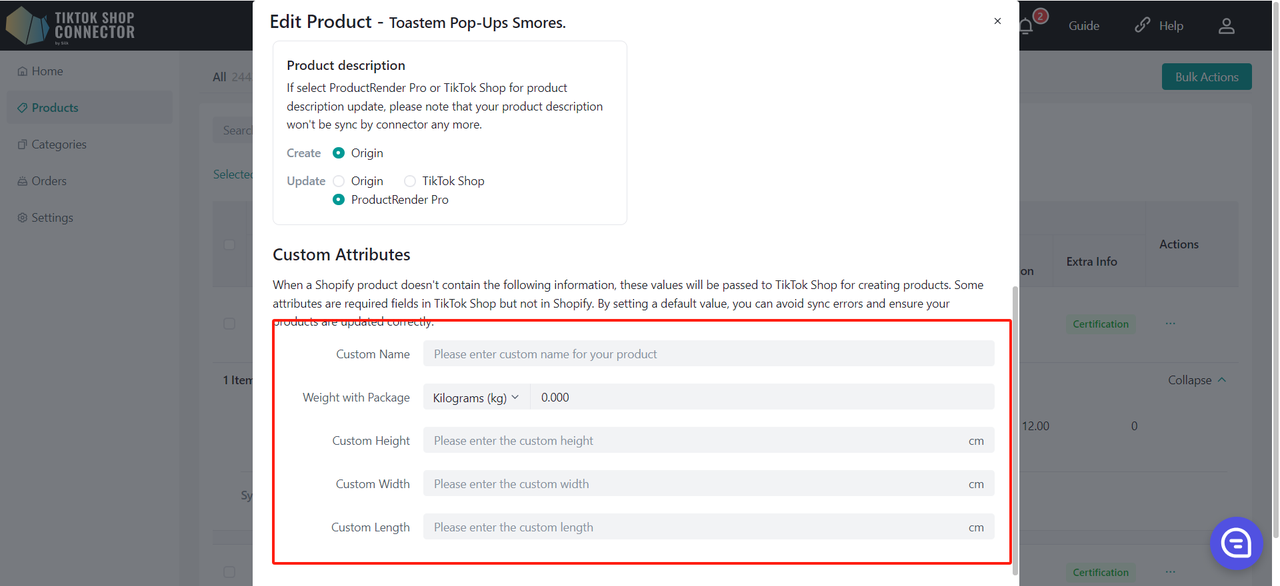Open Home in the sidebar
Viewport: 1280px width, 586px height.
point(47,71)
